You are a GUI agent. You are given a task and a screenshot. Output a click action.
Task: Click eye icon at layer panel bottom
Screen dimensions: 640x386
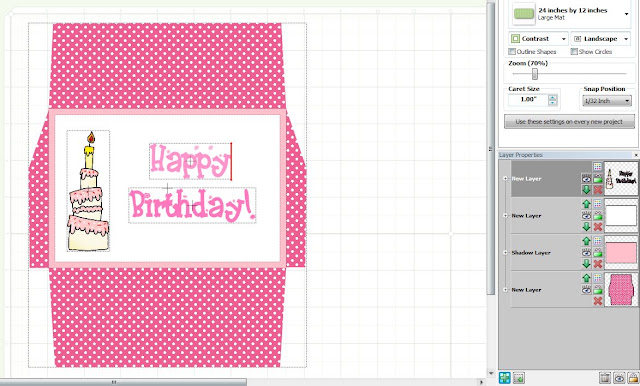[619, 378]
